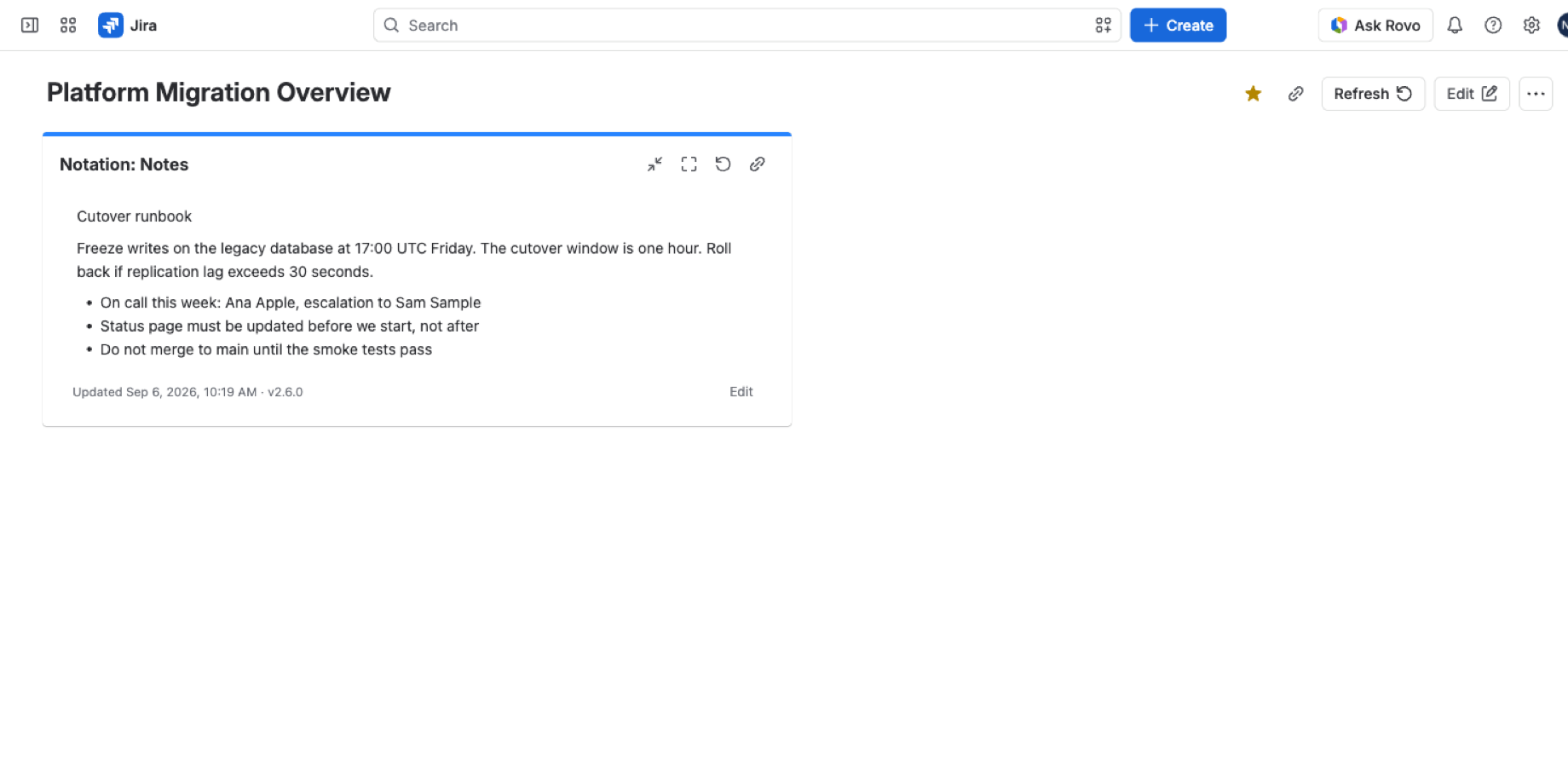Screen dimensions: 1568x767
Task: Click the 'Notation: Notes' gadget title
Action: click(124, 164)
